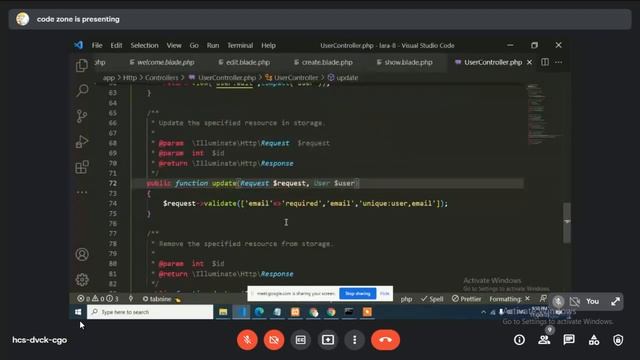Split the editor to the right
The height and width of the screenshot is (360, 640).
tap(544, 62)
